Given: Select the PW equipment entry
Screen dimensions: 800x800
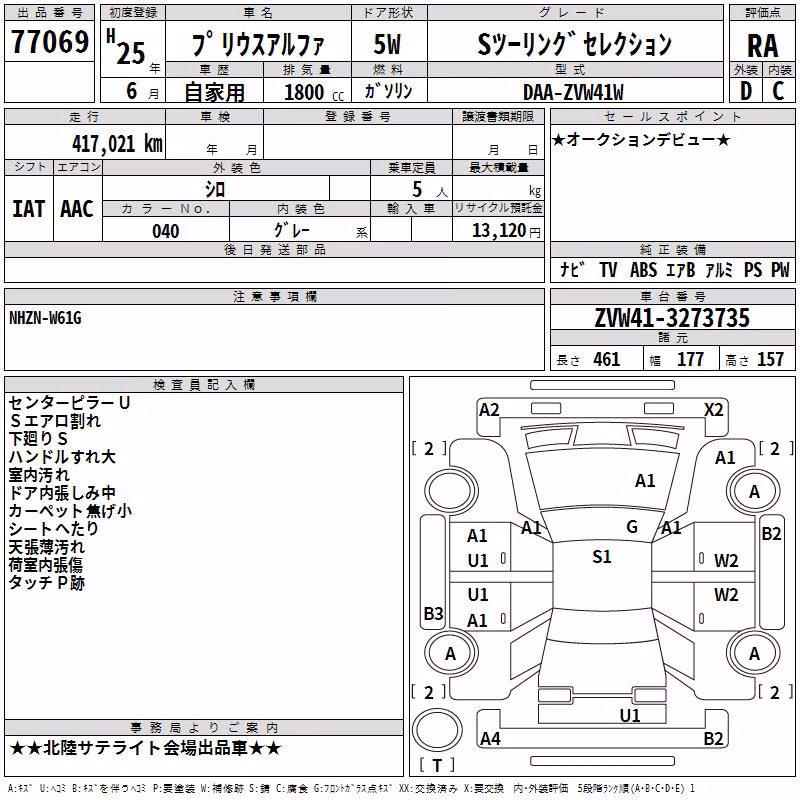Looking at the screenshot, I should coord(780,269).
